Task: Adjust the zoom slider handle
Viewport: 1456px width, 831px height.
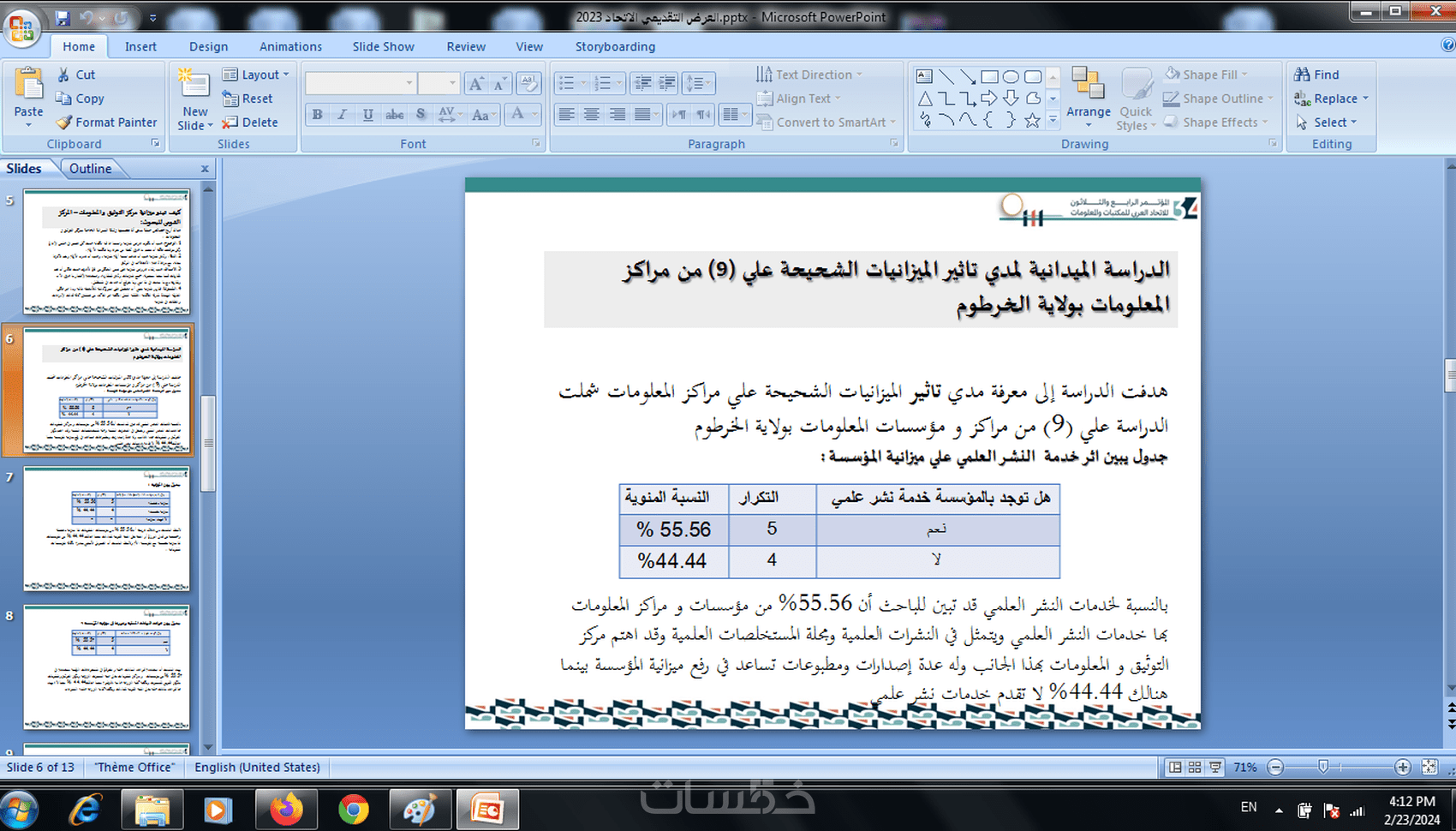Action: pyautogui.click(x=1323, y=768)
